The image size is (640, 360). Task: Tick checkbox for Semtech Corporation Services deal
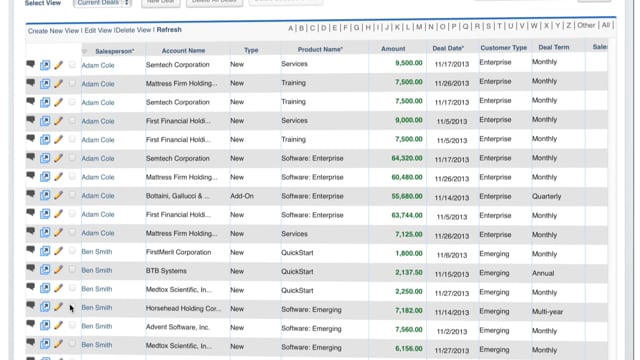tap(72, 64)
